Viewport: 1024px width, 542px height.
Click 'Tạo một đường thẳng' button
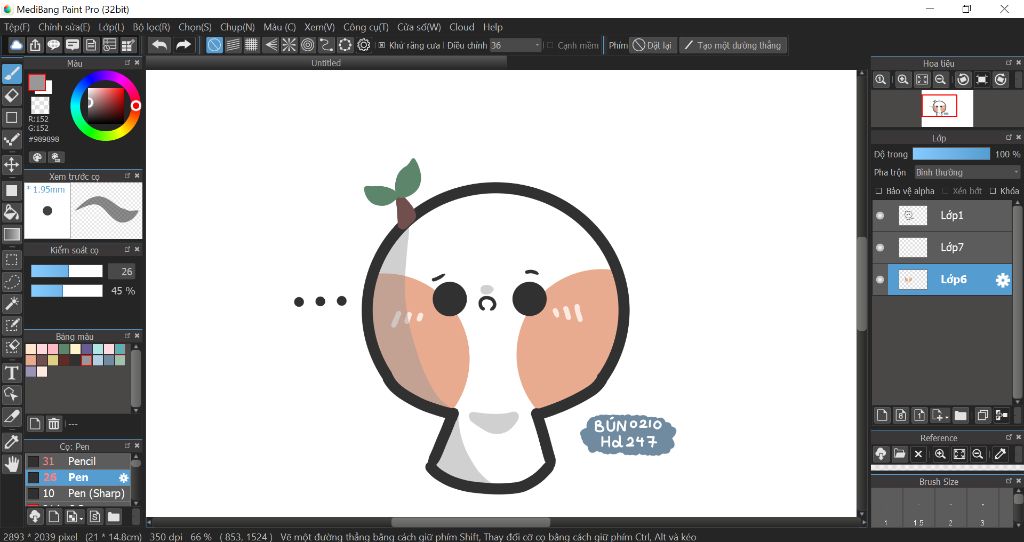pyautogui.click(x=733, y=45)
